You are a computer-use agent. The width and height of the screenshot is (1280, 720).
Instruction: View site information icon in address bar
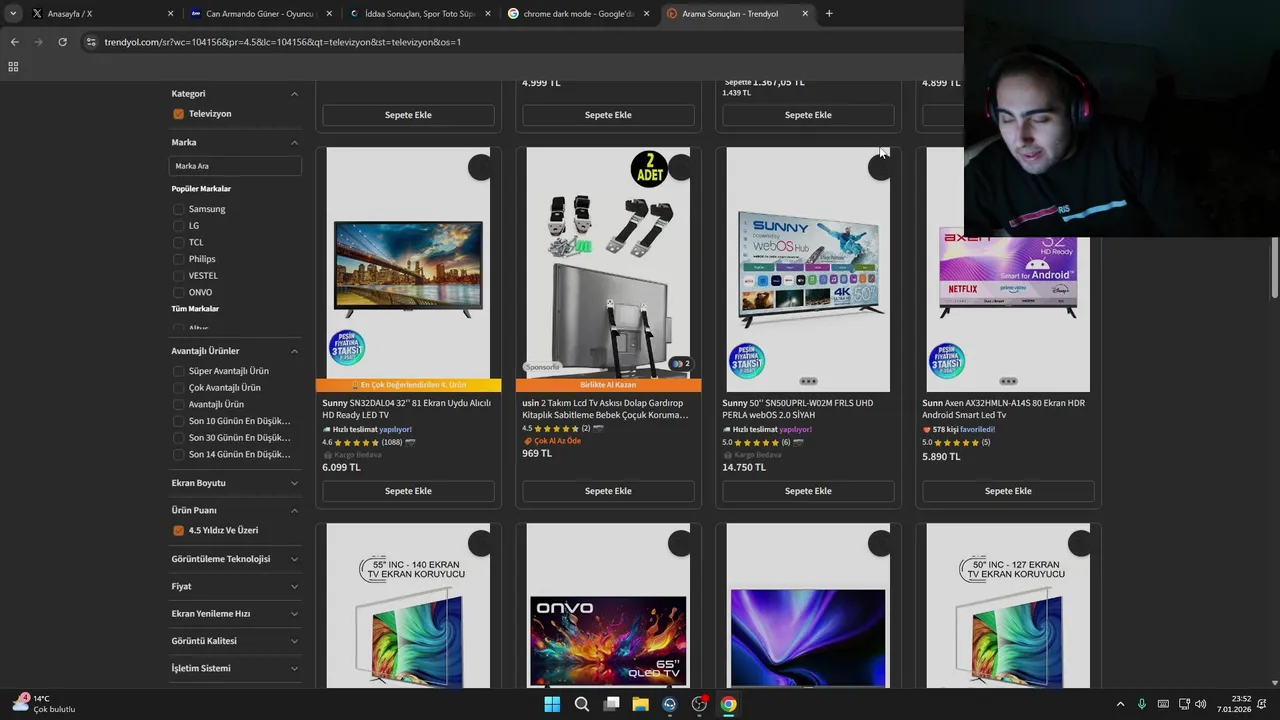[x=91, y=42]
